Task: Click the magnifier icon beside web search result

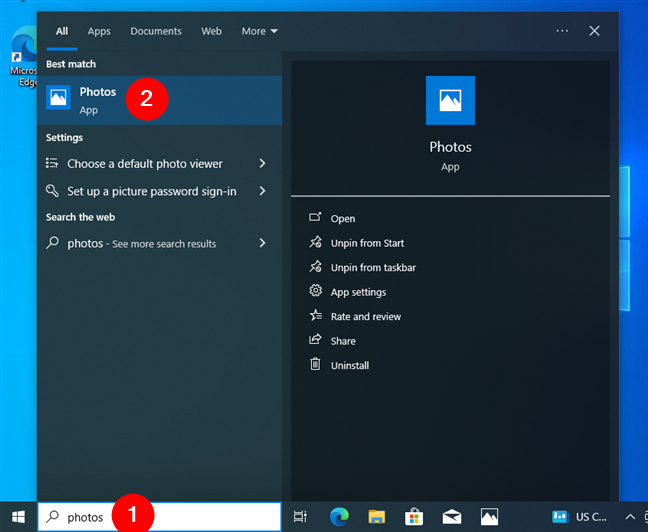Action: click(x=52, y=242)
